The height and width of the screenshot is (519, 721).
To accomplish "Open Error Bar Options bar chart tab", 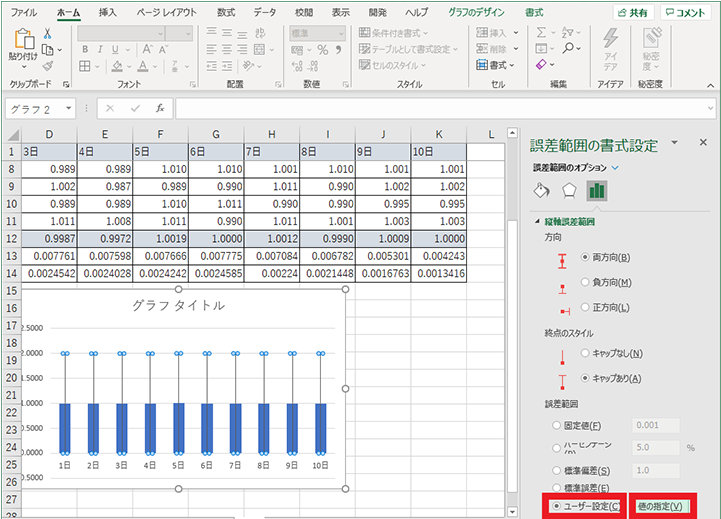I will click(597, 190).
